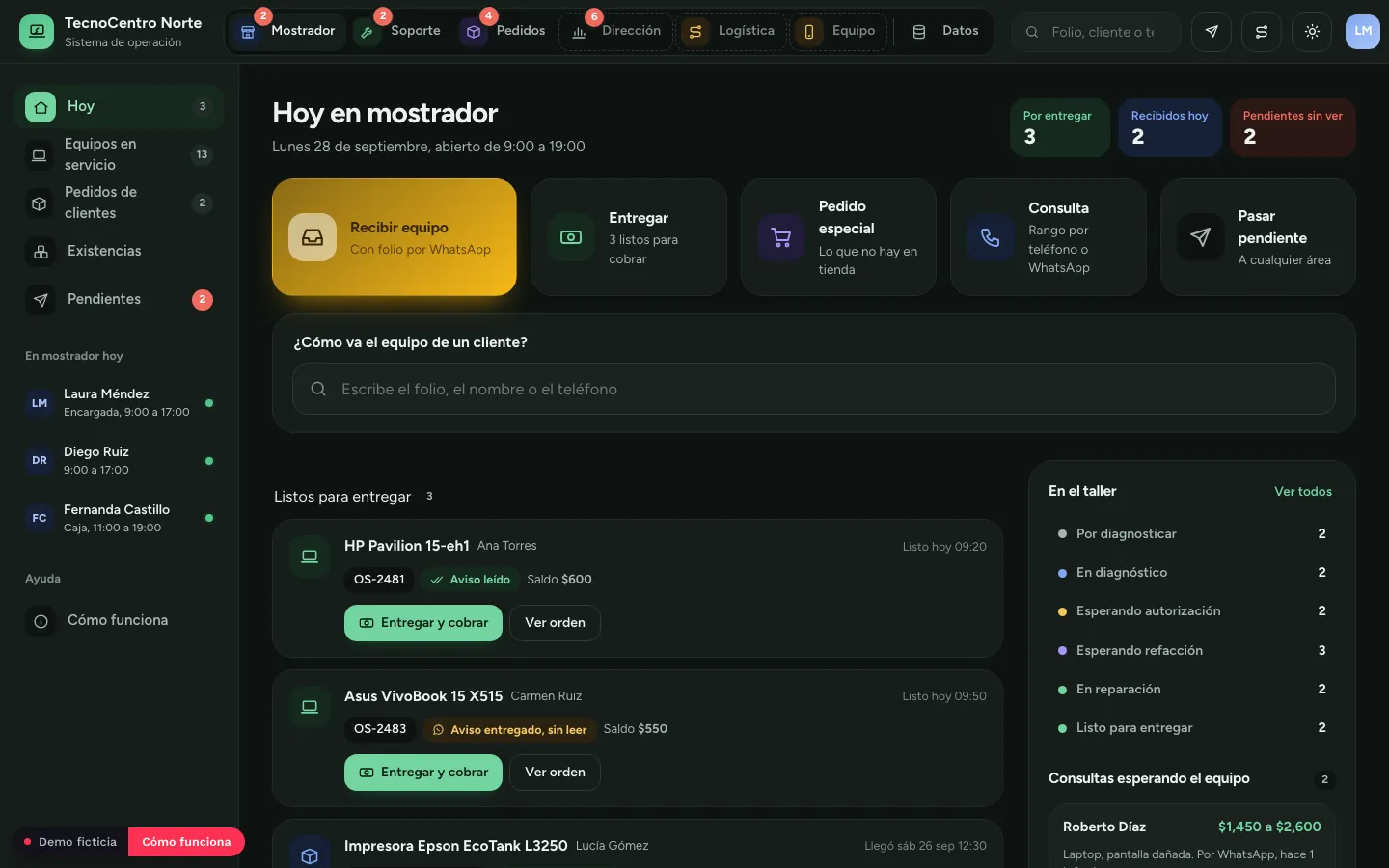
Task: Click the inbox icon on Recibir equipo
Action: pos(313,237)
